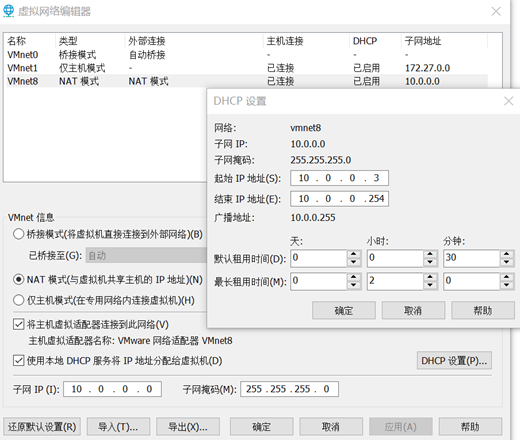This screenshot has width=520, height=440.
Task: Click default lease 天 input showing 0
Action: point(319,258)
